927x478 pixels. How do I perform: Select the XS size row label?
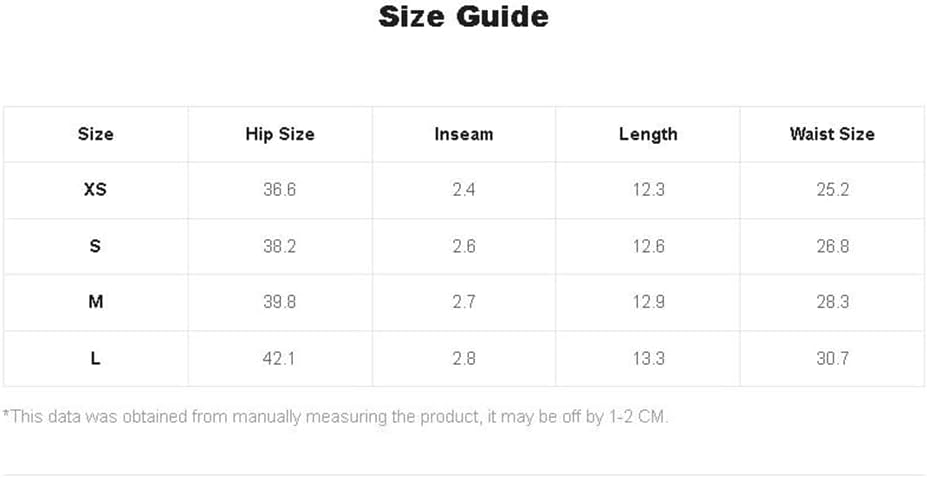tap(95, 190)
